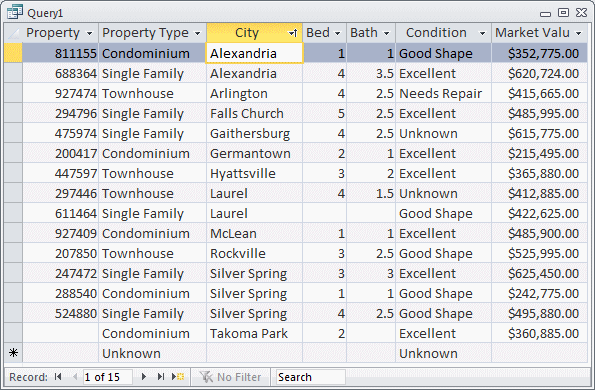
Task: Open Bath column dropdown arrow
Action: click(x=387, y=33)
